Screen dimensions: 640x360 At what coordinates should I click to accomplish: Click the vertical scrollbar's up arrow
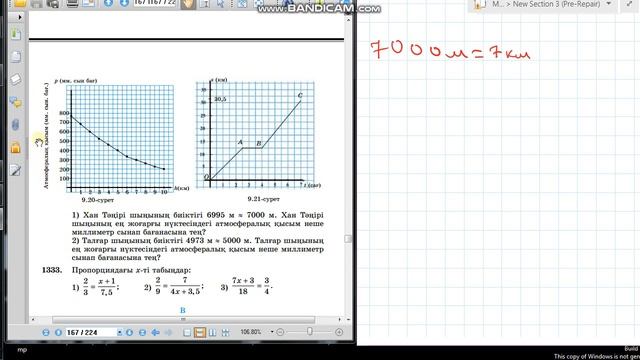tap(348, 19)
